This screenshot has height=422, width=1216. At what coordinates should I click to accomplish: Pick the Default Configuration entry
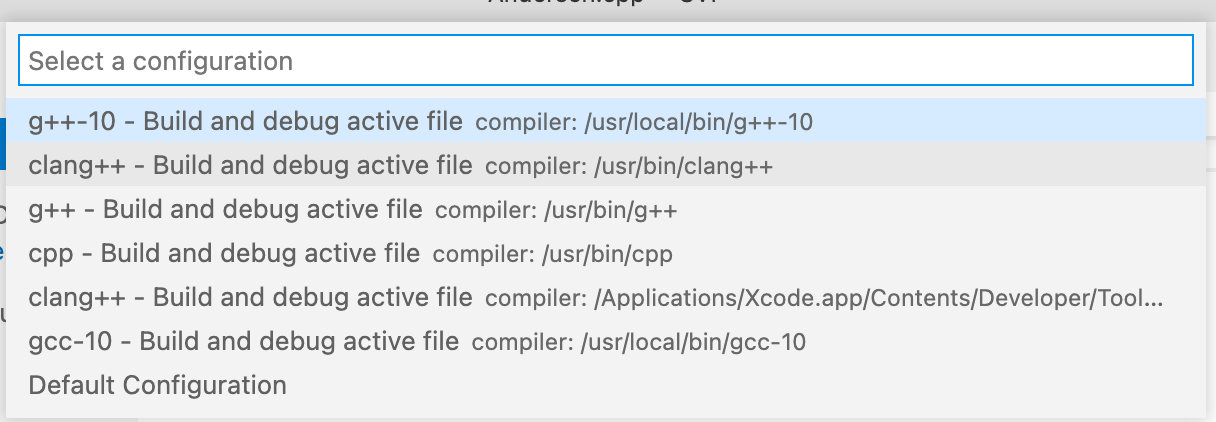[606, 385]
